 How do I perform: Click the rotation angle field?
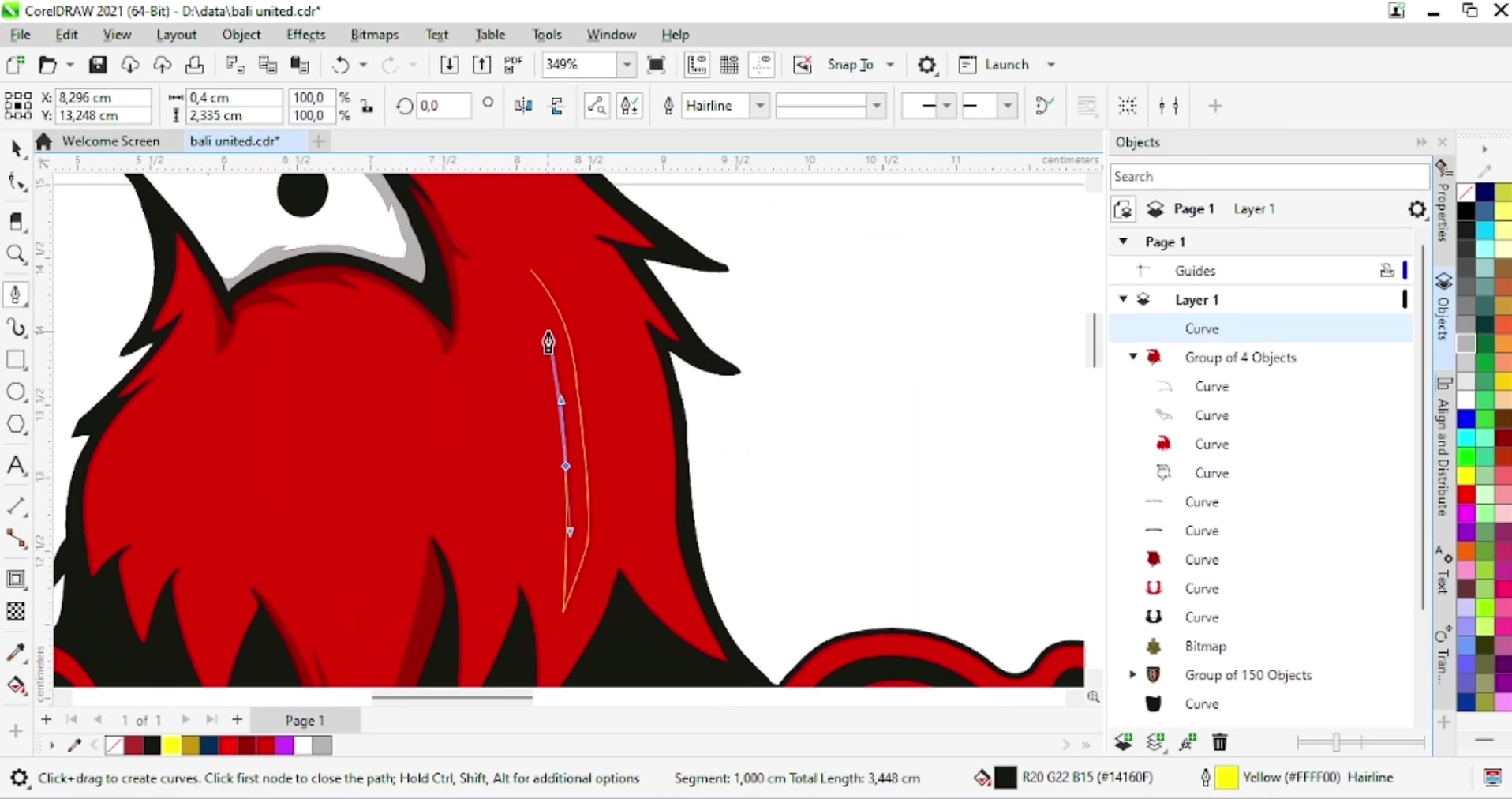443,106
